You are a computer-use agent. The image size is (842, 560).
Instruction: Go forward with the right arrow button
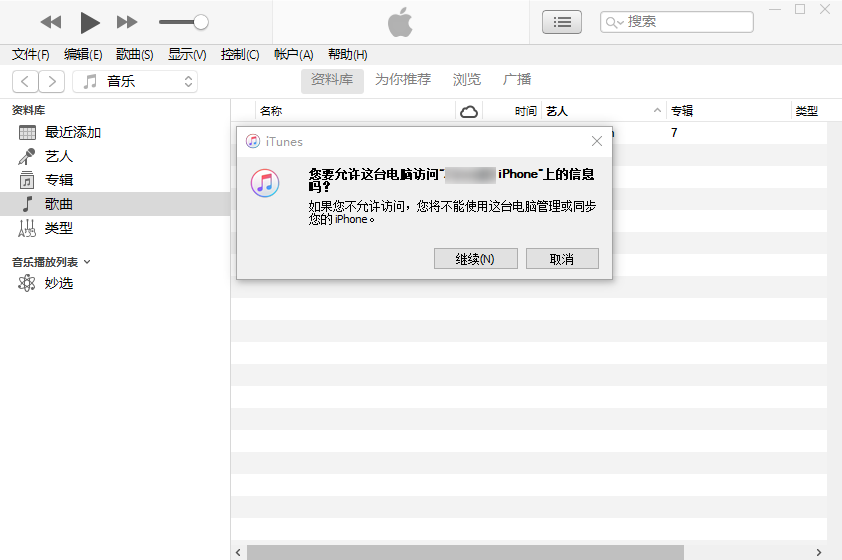point(52,82)
